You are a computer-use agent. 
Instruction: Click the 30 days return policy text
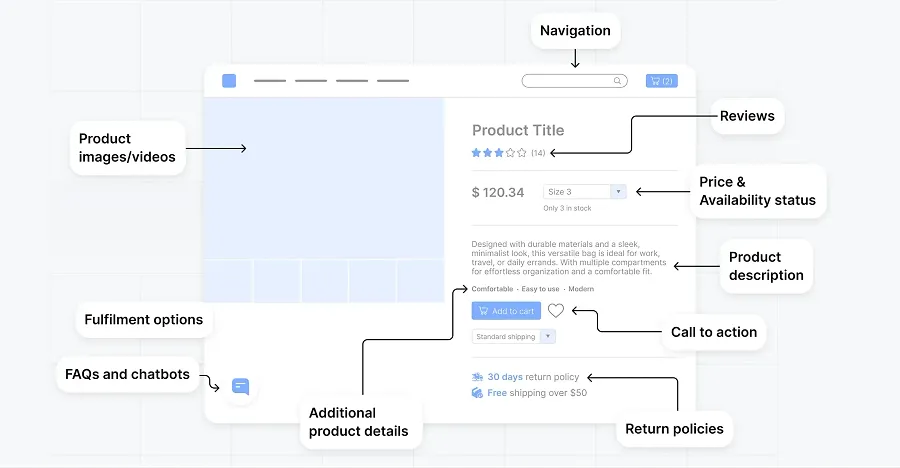(533, 377)
